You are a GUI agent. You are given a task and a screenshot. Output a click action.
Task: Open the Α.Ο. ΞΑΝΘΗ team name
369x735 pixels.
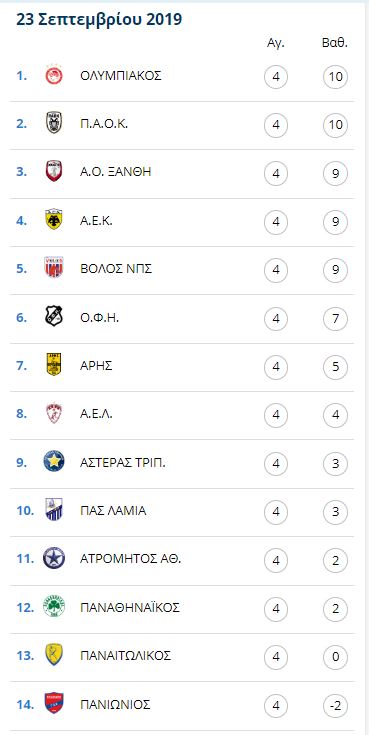pos(116,172)
